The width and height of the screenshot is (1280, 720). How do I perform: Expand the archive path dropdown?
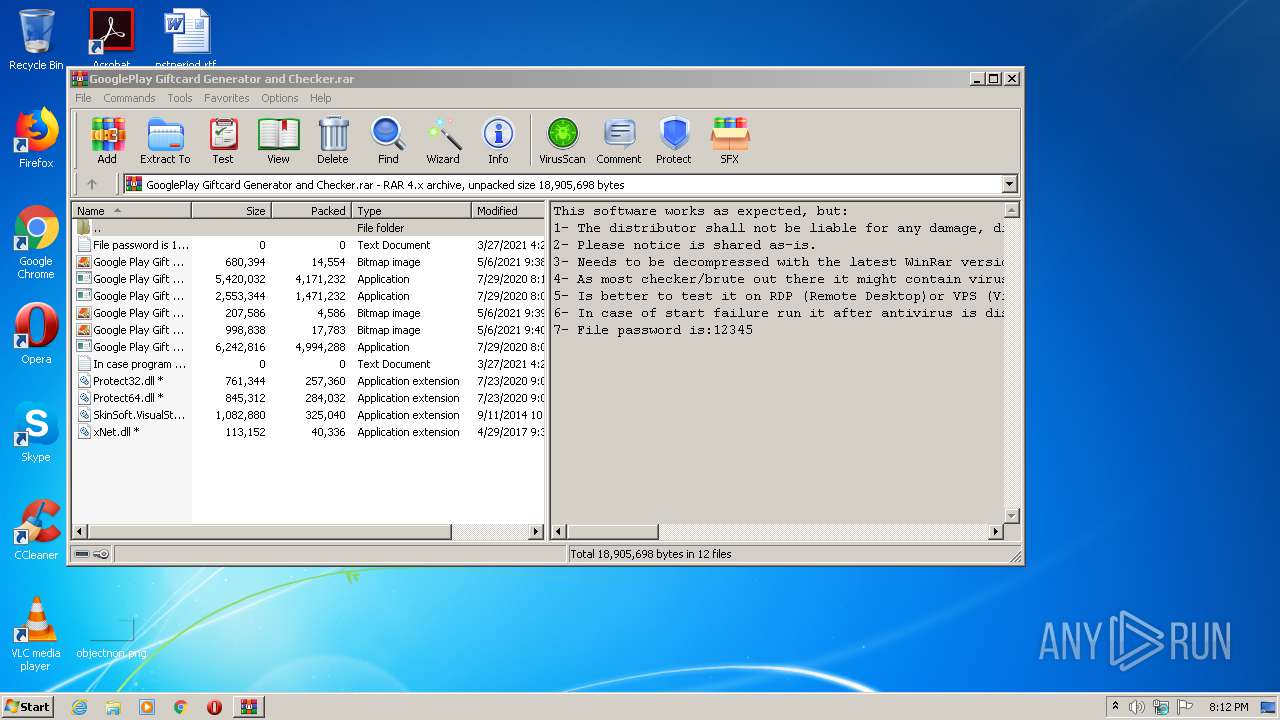(1009, 184)
